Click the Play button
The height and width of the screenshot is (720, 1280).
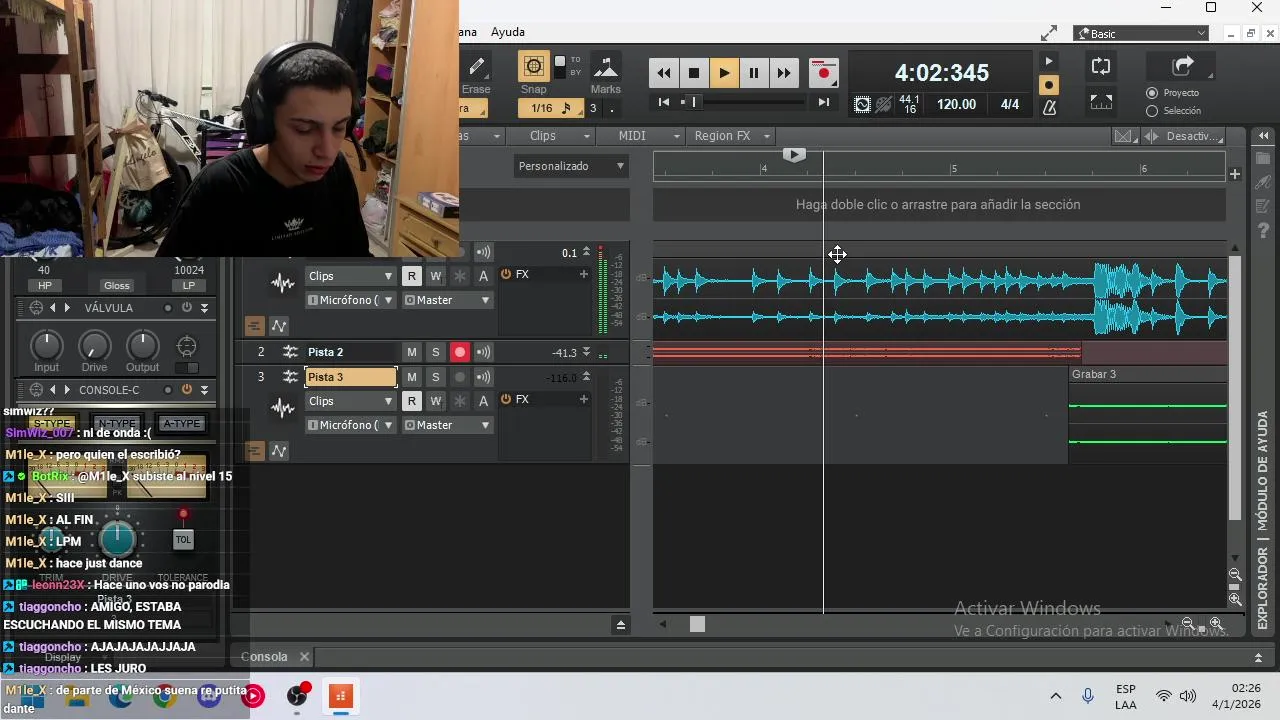(724, 73)
